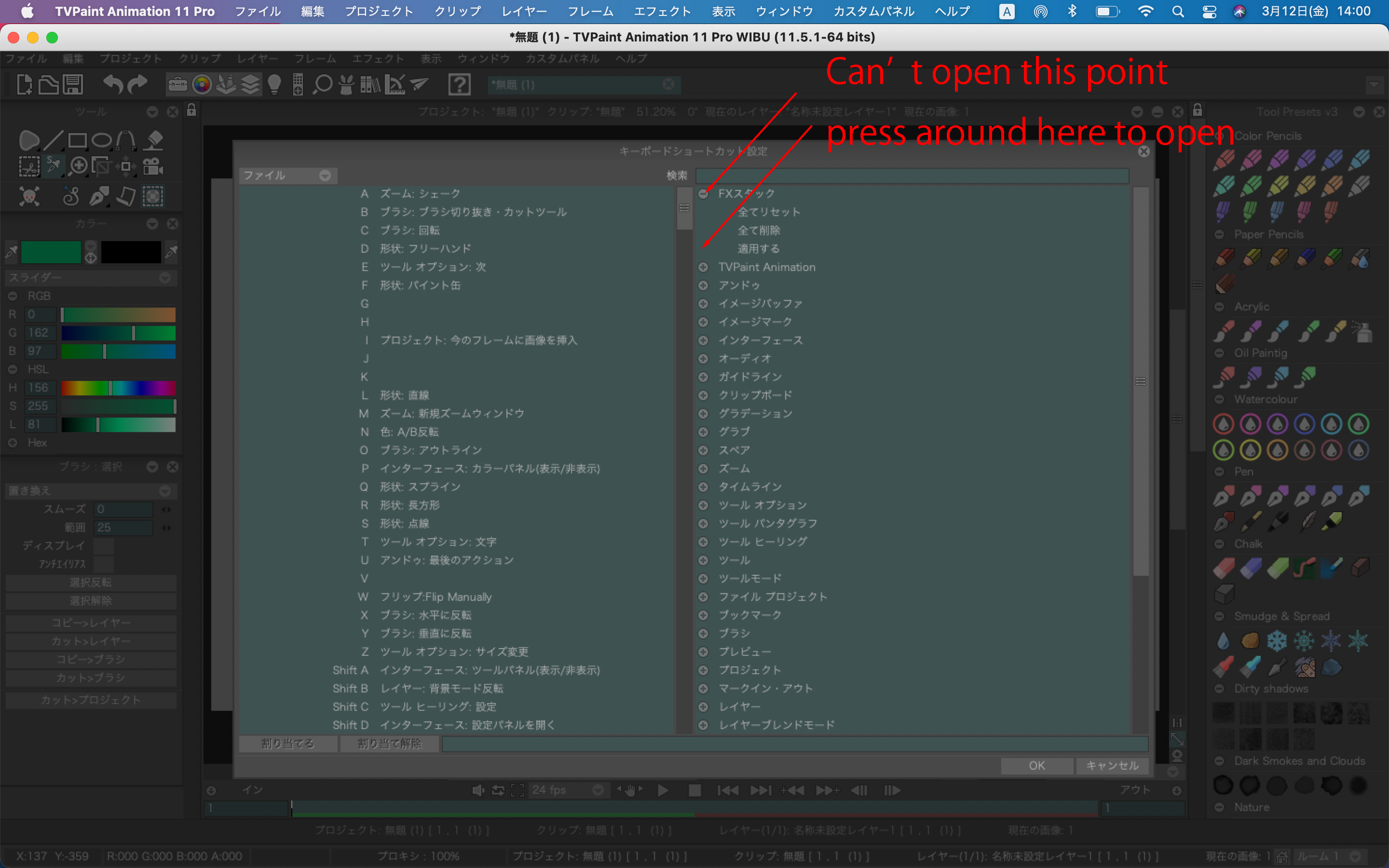Viewport: 1389px width, 868px height.
Task: Toggle the Display (ディスプレイ) checkbox
Action: (x=103, y=545)
